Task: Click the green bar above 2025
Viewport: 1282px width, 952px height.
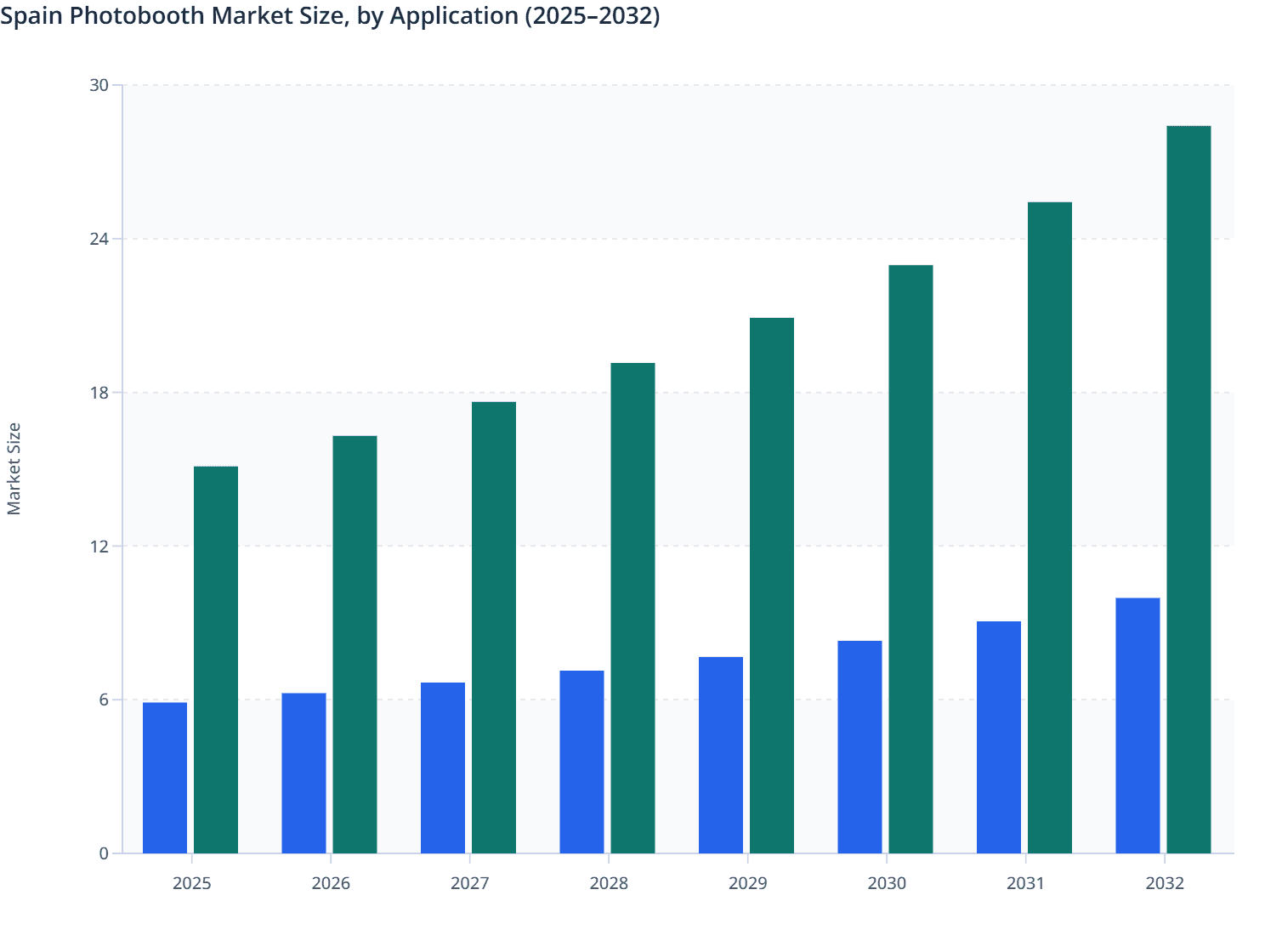Action: point(217,654)
